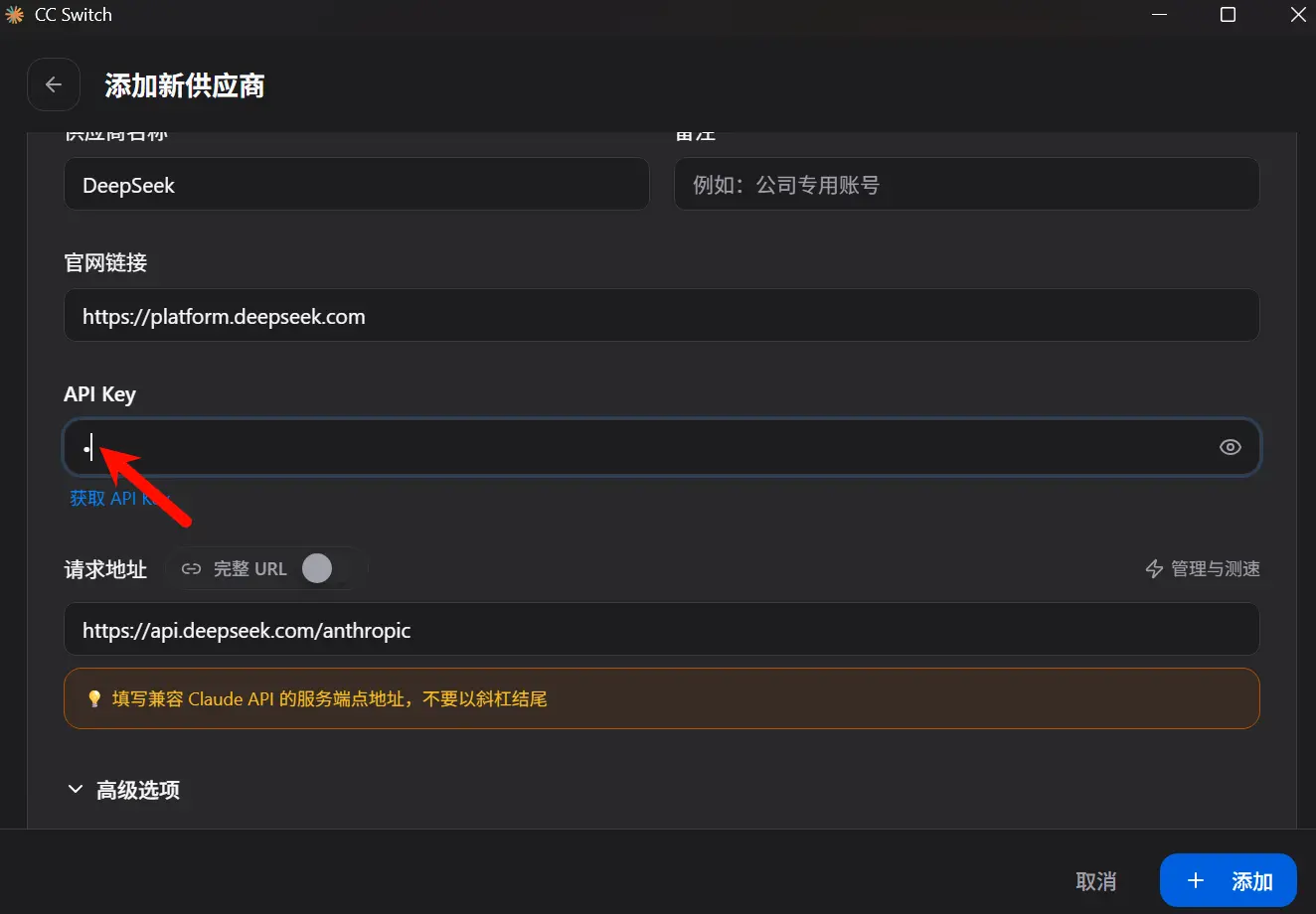Edit the 官网链接 URL field
This screenshot has width=1316, height=914.
pos(662,316)
